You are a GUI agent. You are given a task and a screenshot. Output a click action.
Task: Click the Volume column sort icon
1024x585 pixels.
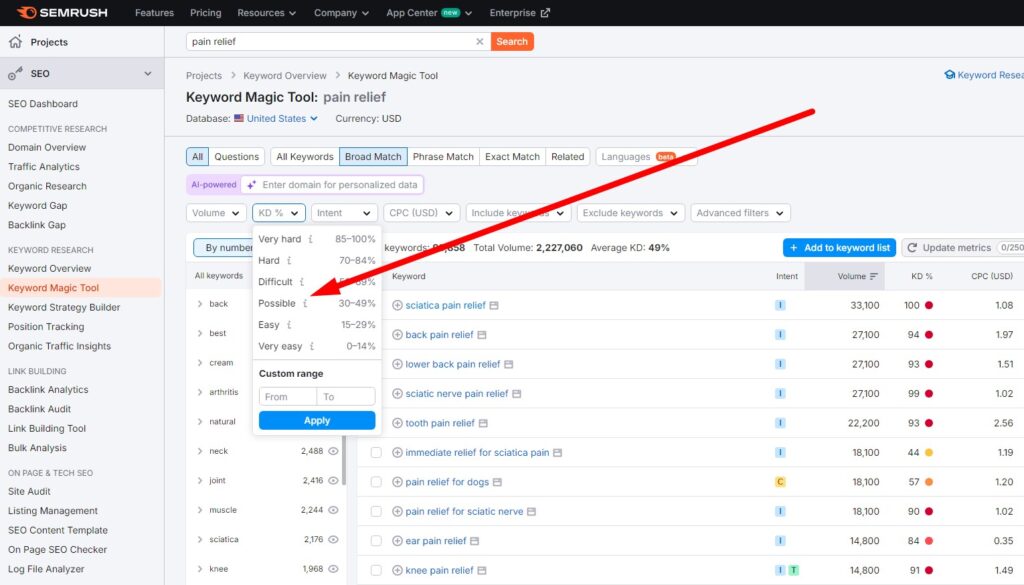874,276
